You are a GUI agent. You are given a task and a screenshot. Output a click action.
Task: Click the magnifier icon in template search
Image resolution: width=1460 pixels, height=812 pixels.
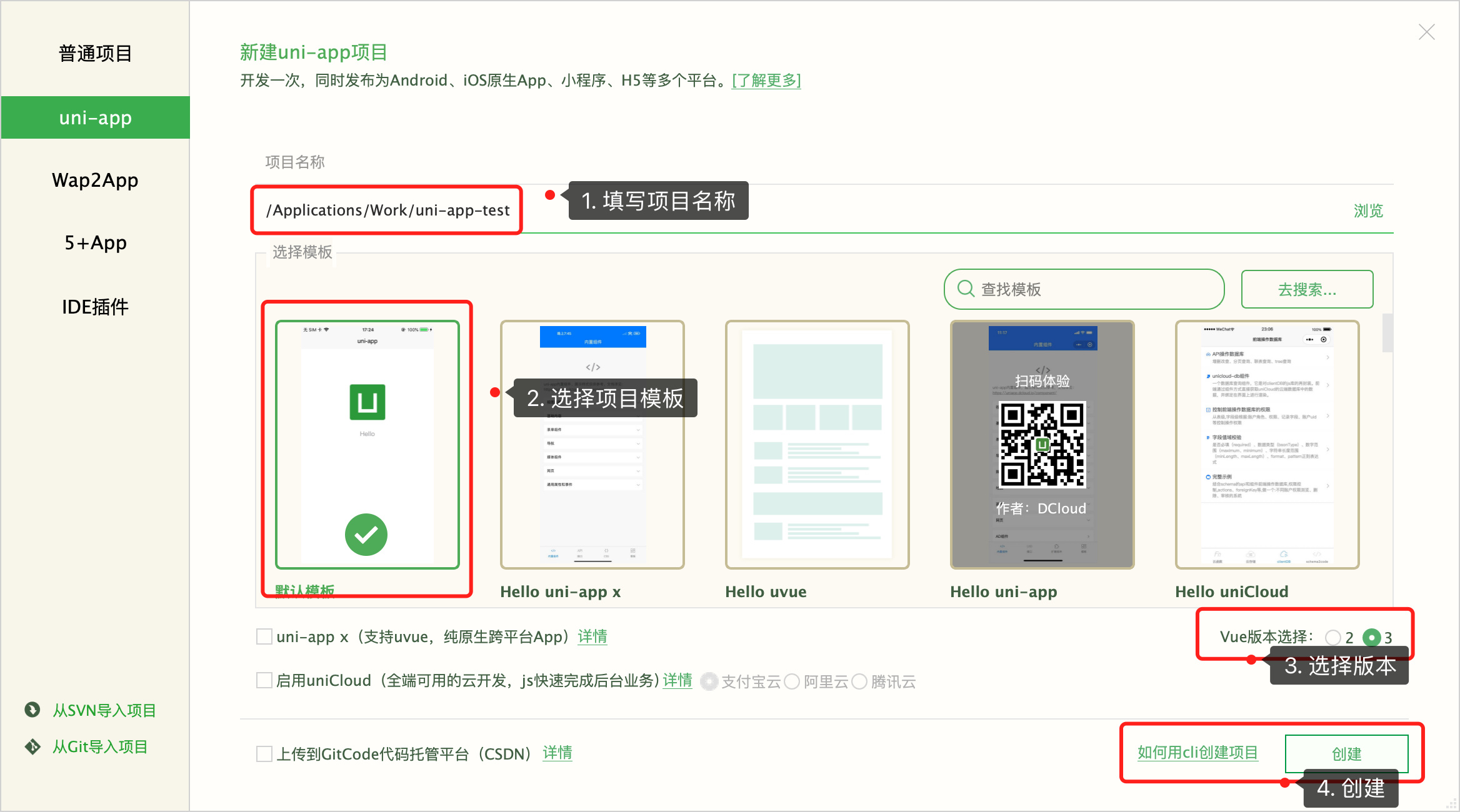pyautogui.click(x=966, y=289)
